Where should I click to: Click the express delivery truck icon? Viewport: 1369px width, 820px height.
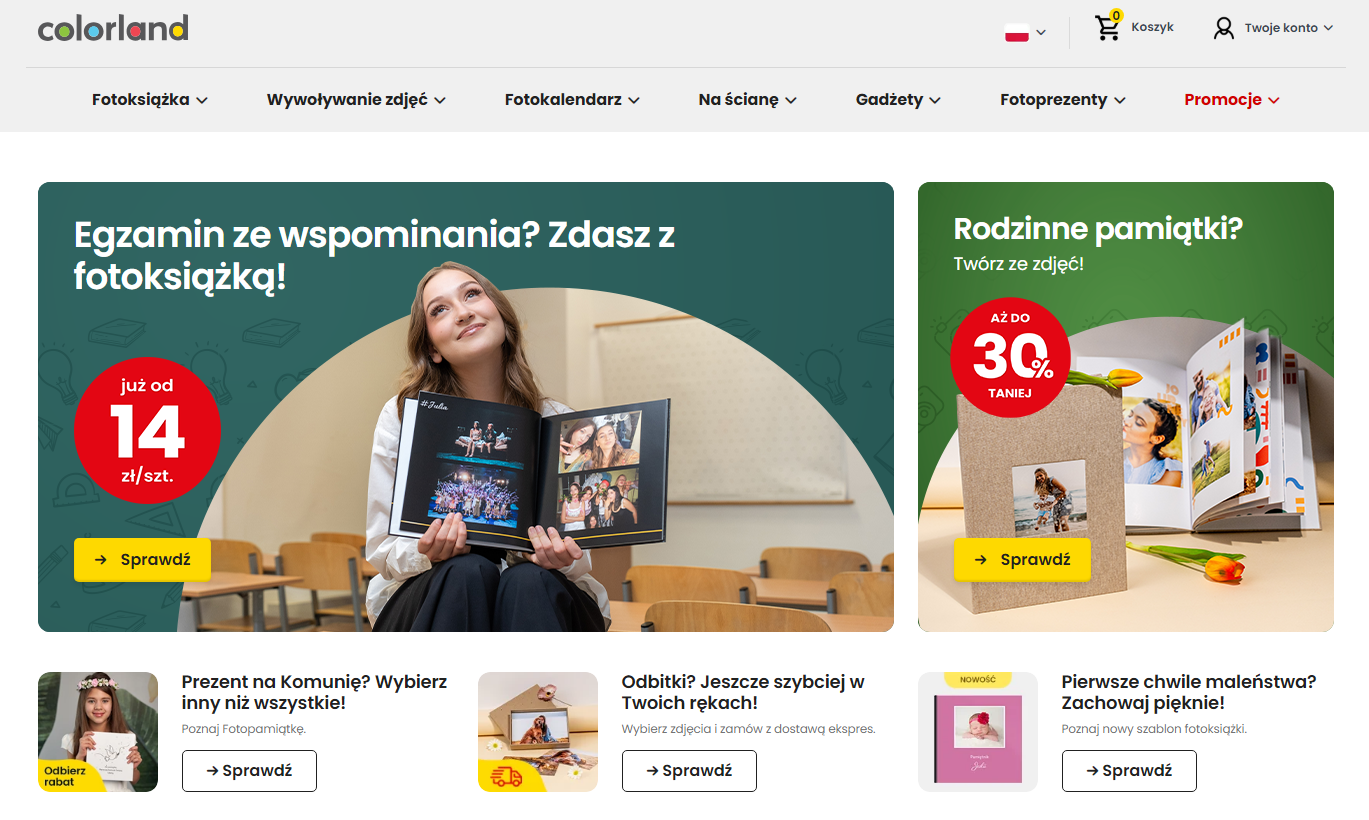tap(508, 776)
